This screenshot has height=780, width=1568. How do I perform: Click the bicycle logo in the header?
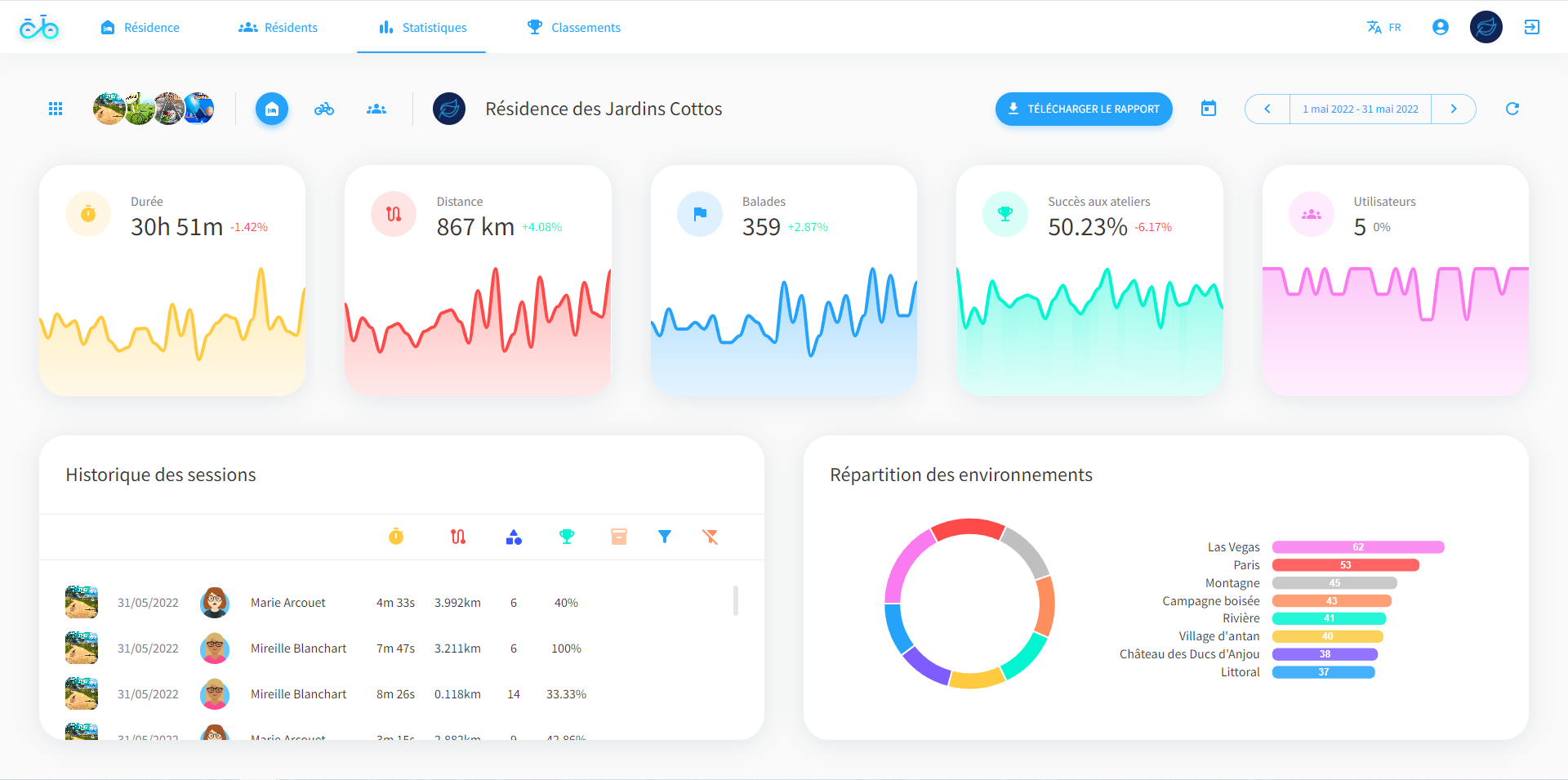click(x=38, y=28)
